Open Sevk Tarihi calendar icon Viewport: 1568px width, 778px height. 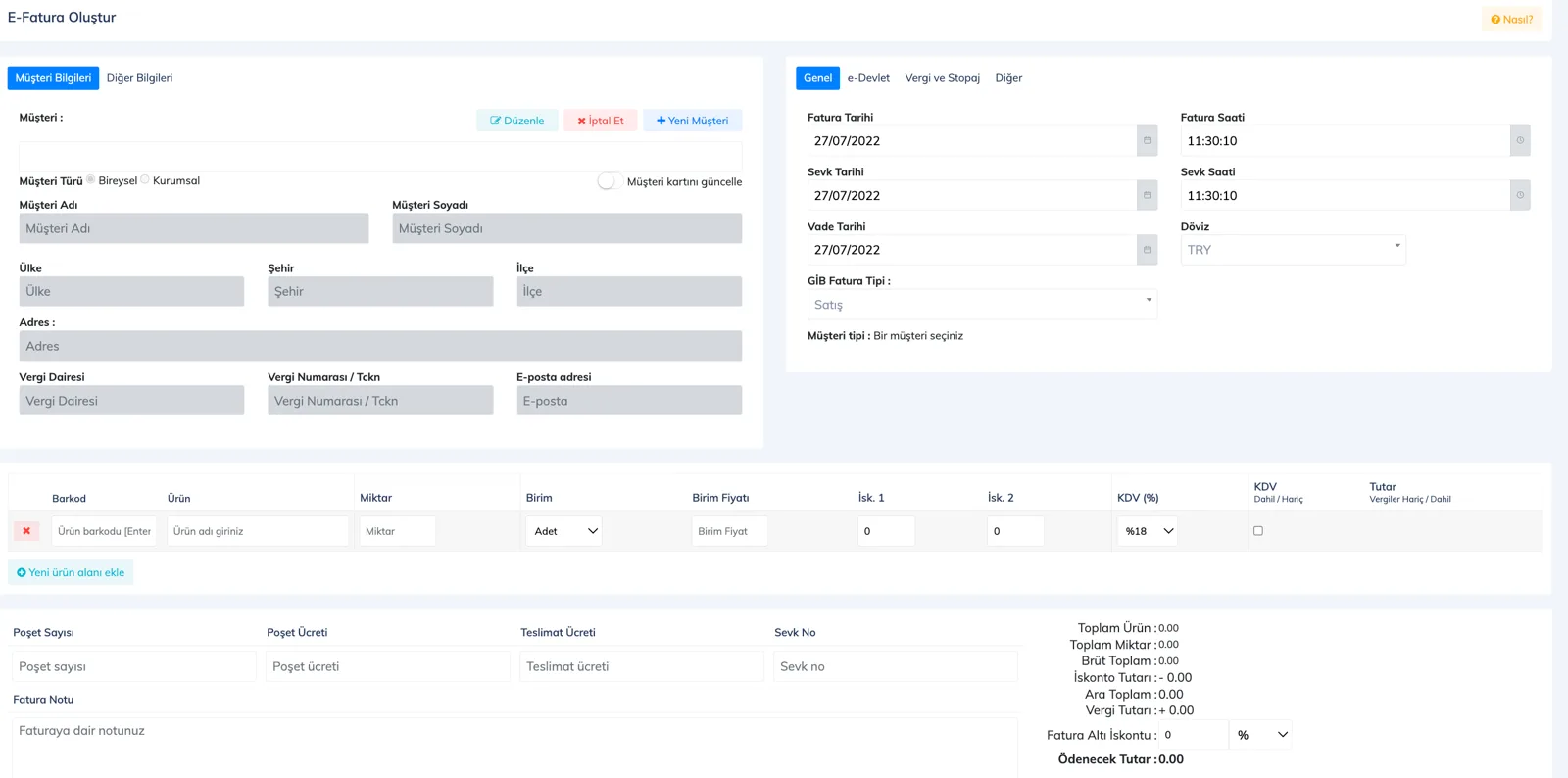1147,195
